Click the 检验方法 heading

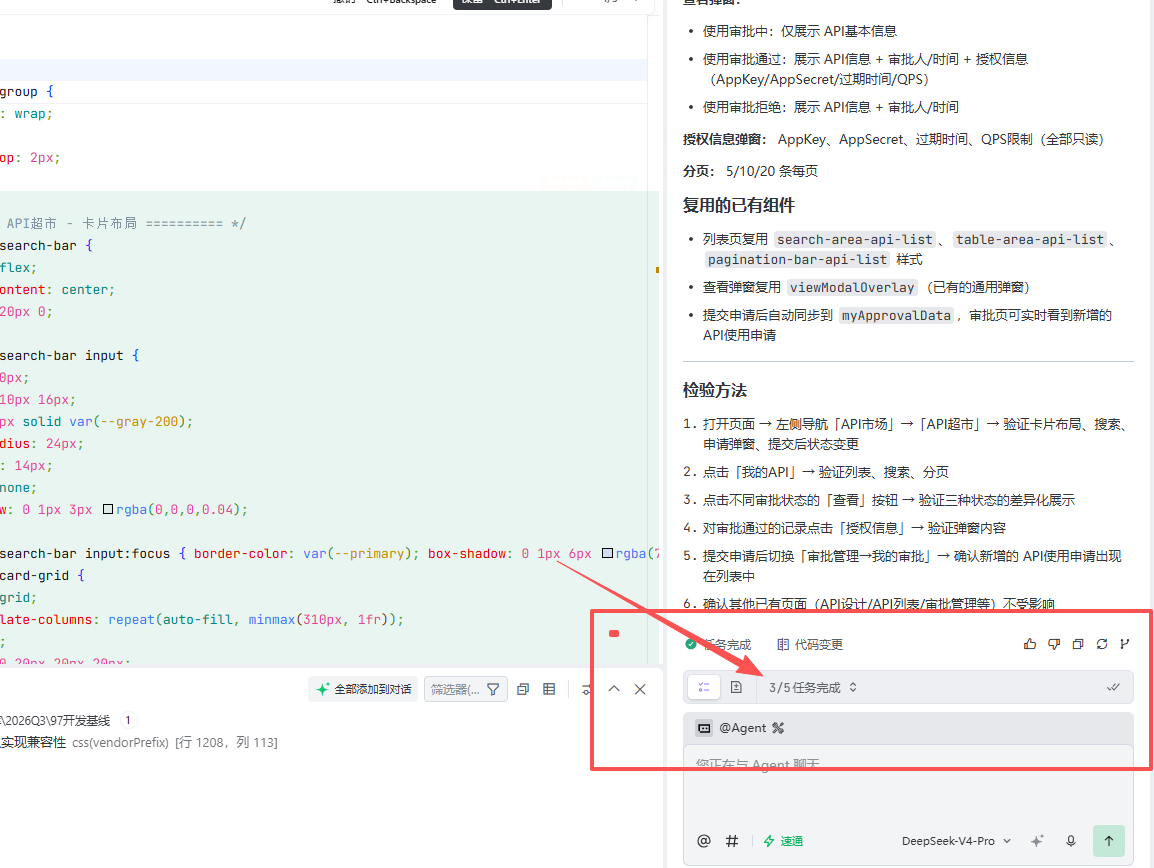click(715, 390)
